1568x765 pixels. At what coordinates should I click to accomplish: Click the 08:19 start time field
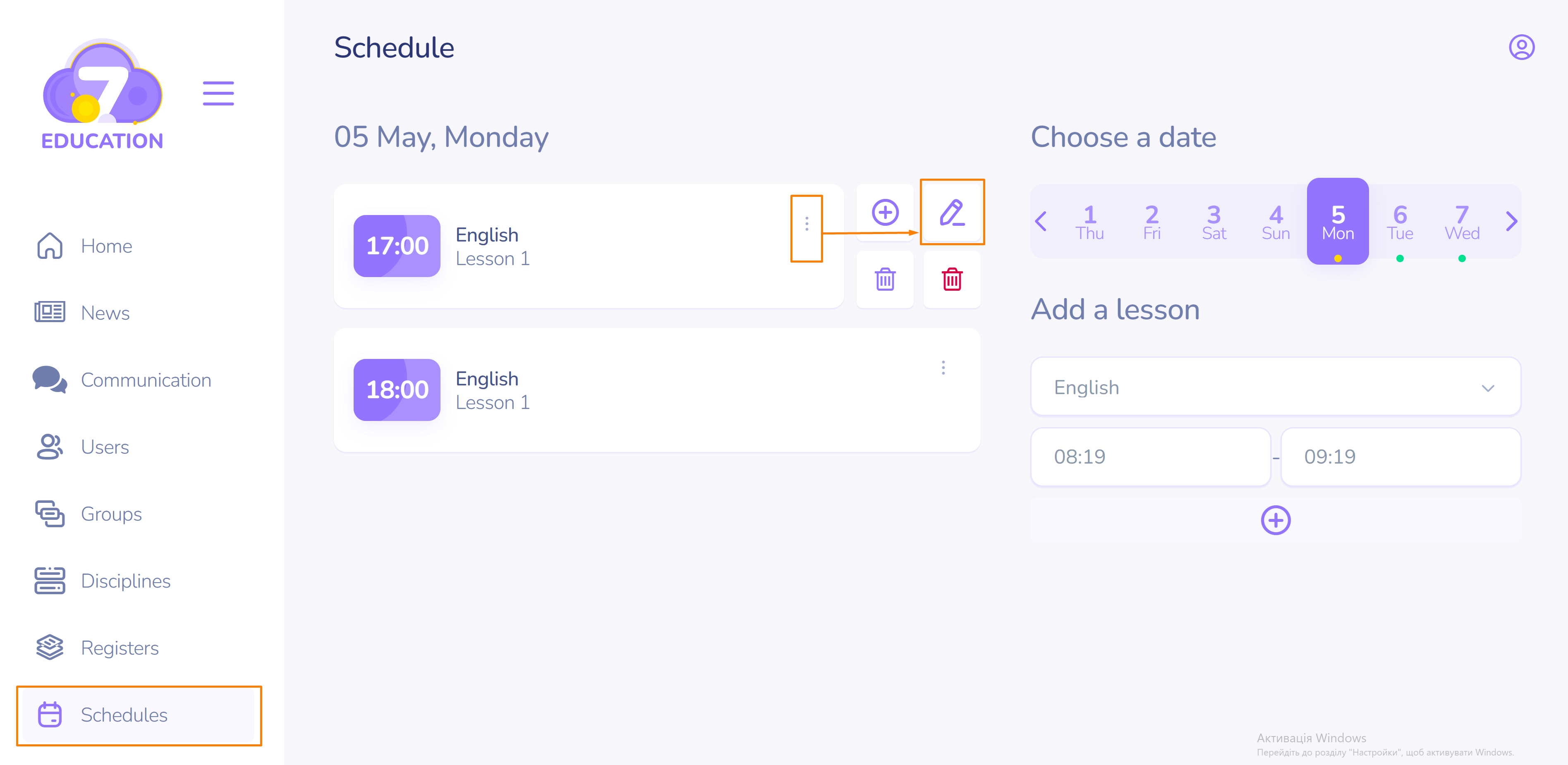[x=1150, y=457]
